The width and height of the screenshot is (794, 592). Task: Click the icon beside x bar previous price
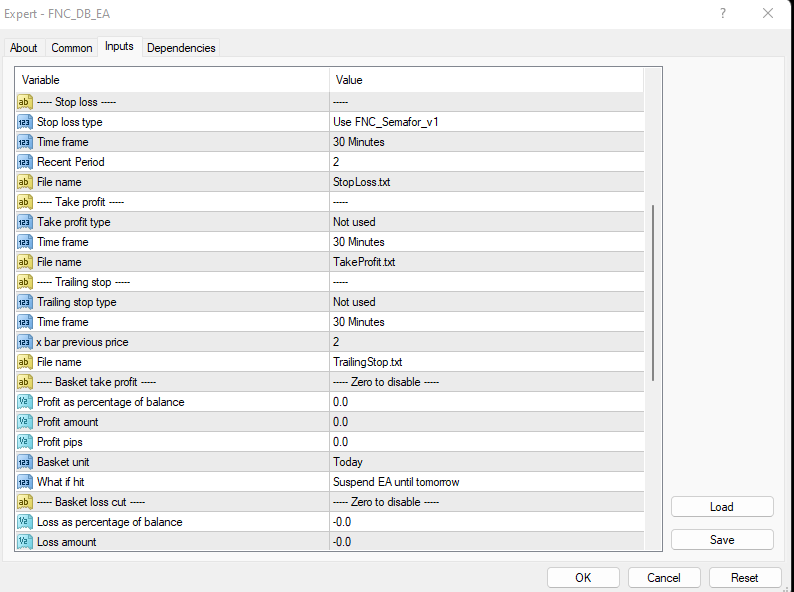[25, 342]
